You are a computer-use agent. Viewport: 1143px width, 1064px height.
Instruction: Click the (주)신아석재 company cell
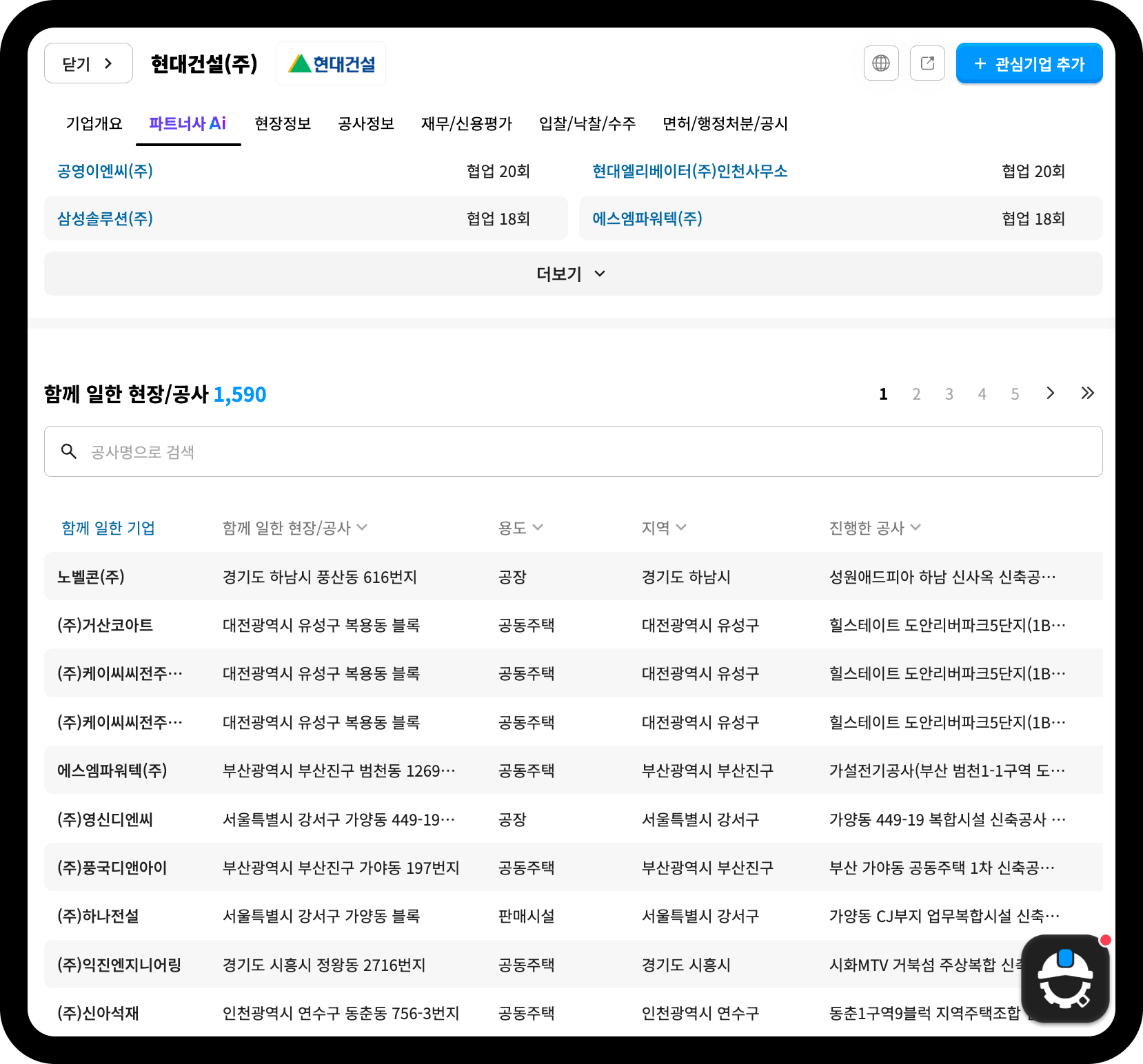point(98,1013)
